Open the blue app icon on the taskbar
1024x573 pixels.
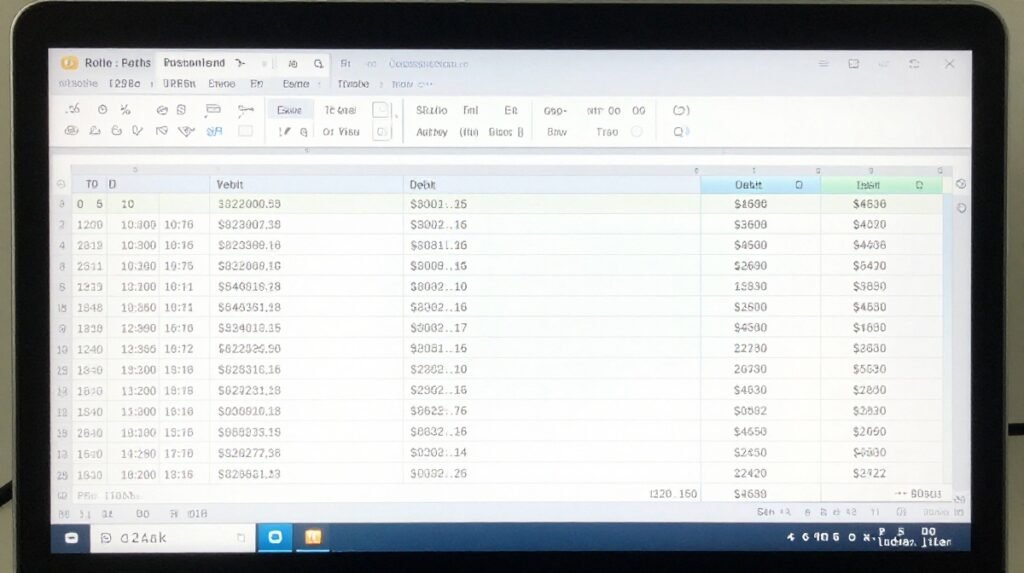275,537
